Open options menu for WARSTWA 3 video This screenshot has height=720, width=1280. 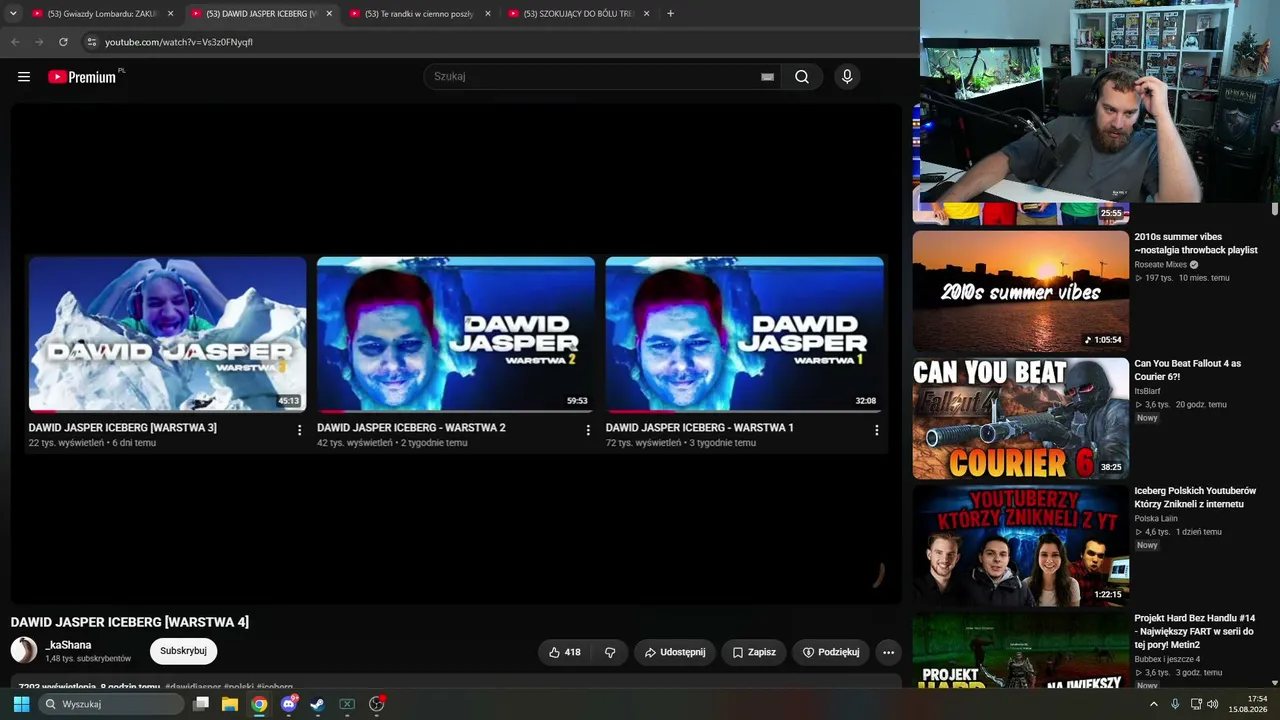(299, 430)
